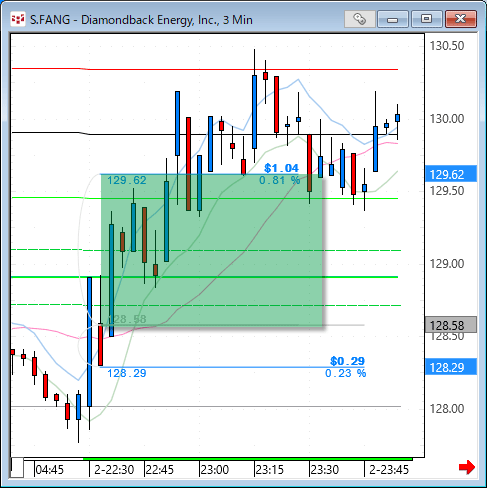Click the 22:45 time axis label
The height and width of the screenshot is (488, 487).
159,470
